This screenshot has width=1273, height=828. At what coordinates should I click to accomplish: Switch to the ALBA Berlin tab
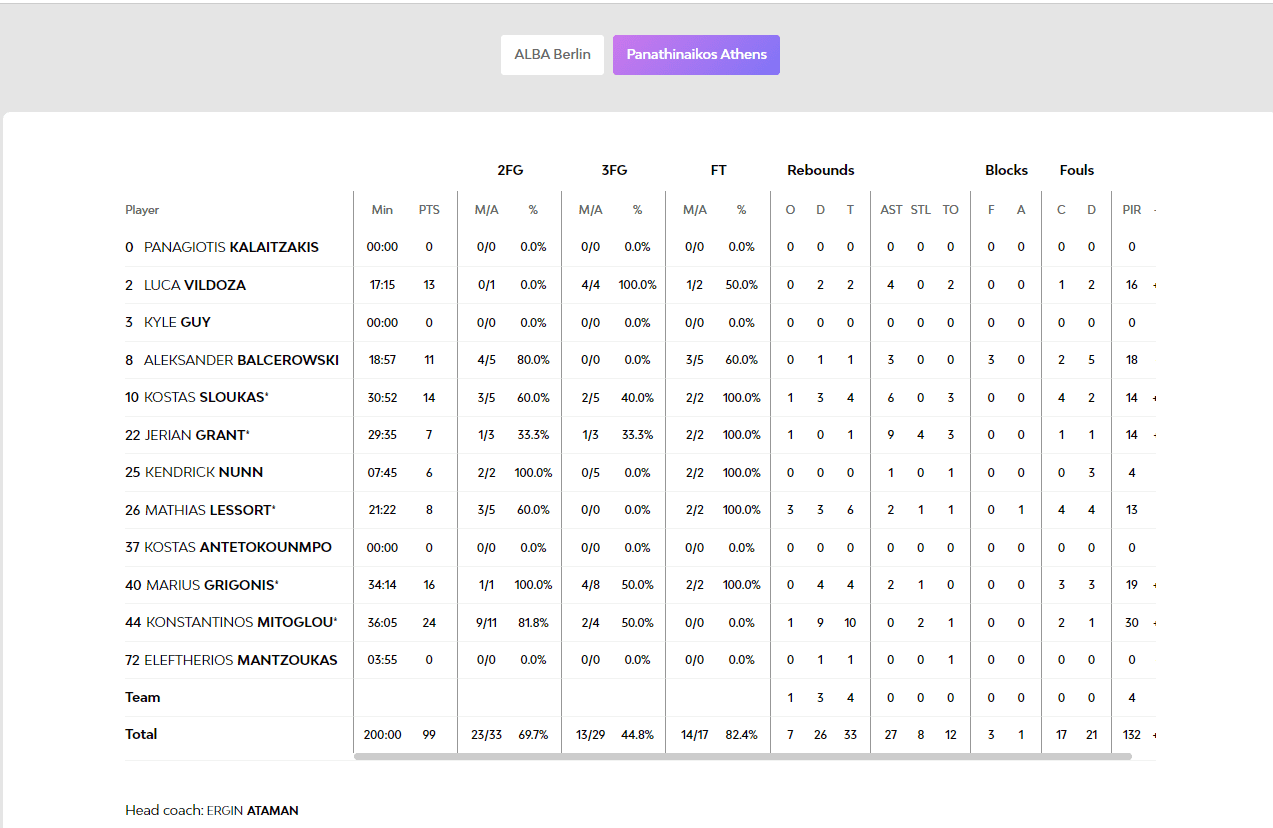[552, 55]
